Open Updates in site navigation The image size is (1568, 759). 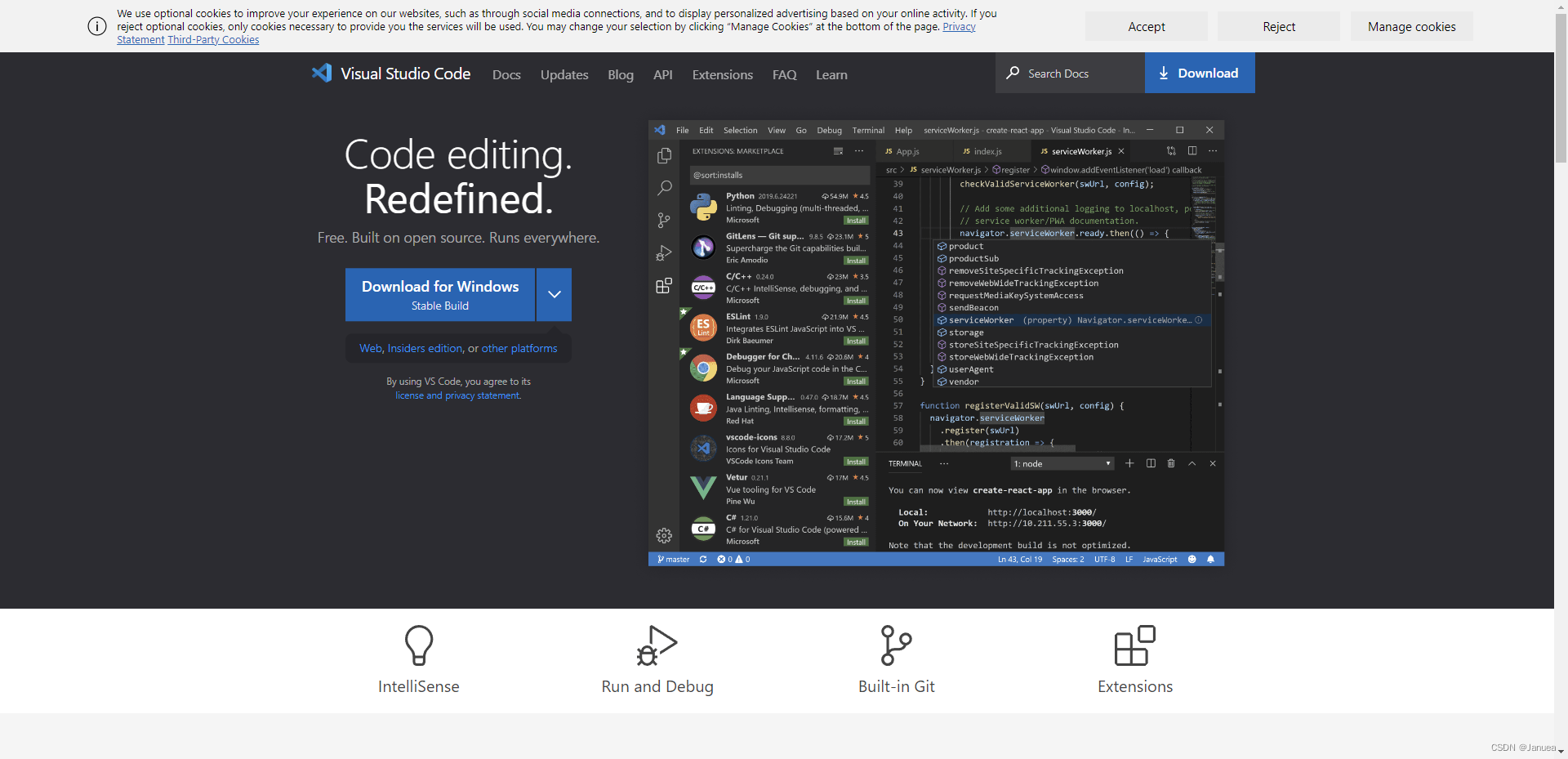click(x=564, y=74)
